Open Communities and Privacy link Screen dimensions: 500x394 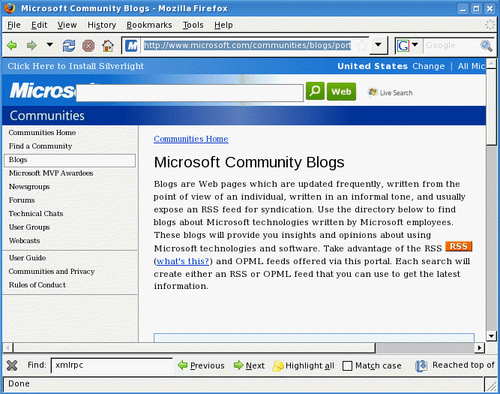pos(52,271)
